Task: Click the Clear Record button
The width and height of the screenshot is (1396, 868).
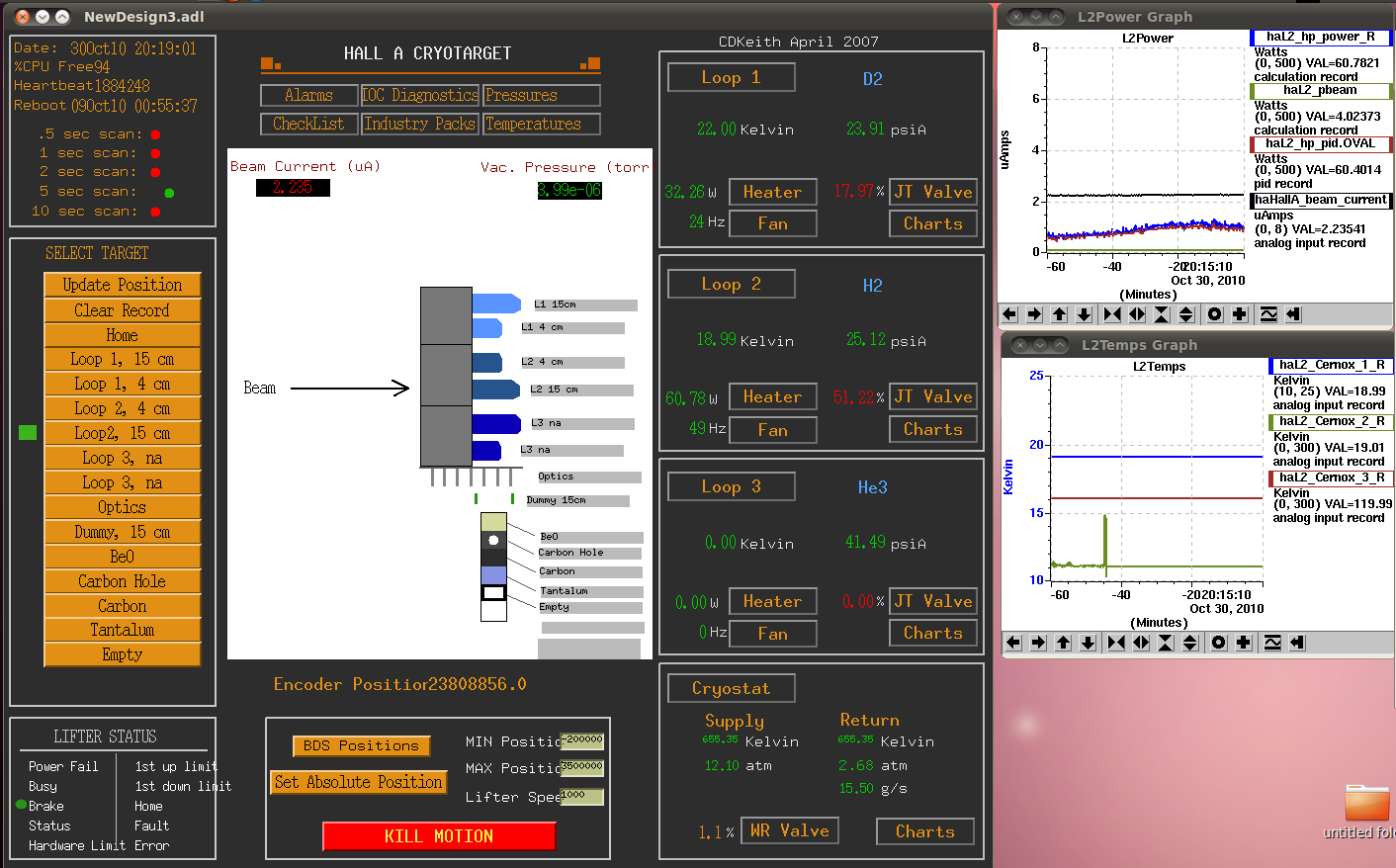Action: [x=123, y=310]
